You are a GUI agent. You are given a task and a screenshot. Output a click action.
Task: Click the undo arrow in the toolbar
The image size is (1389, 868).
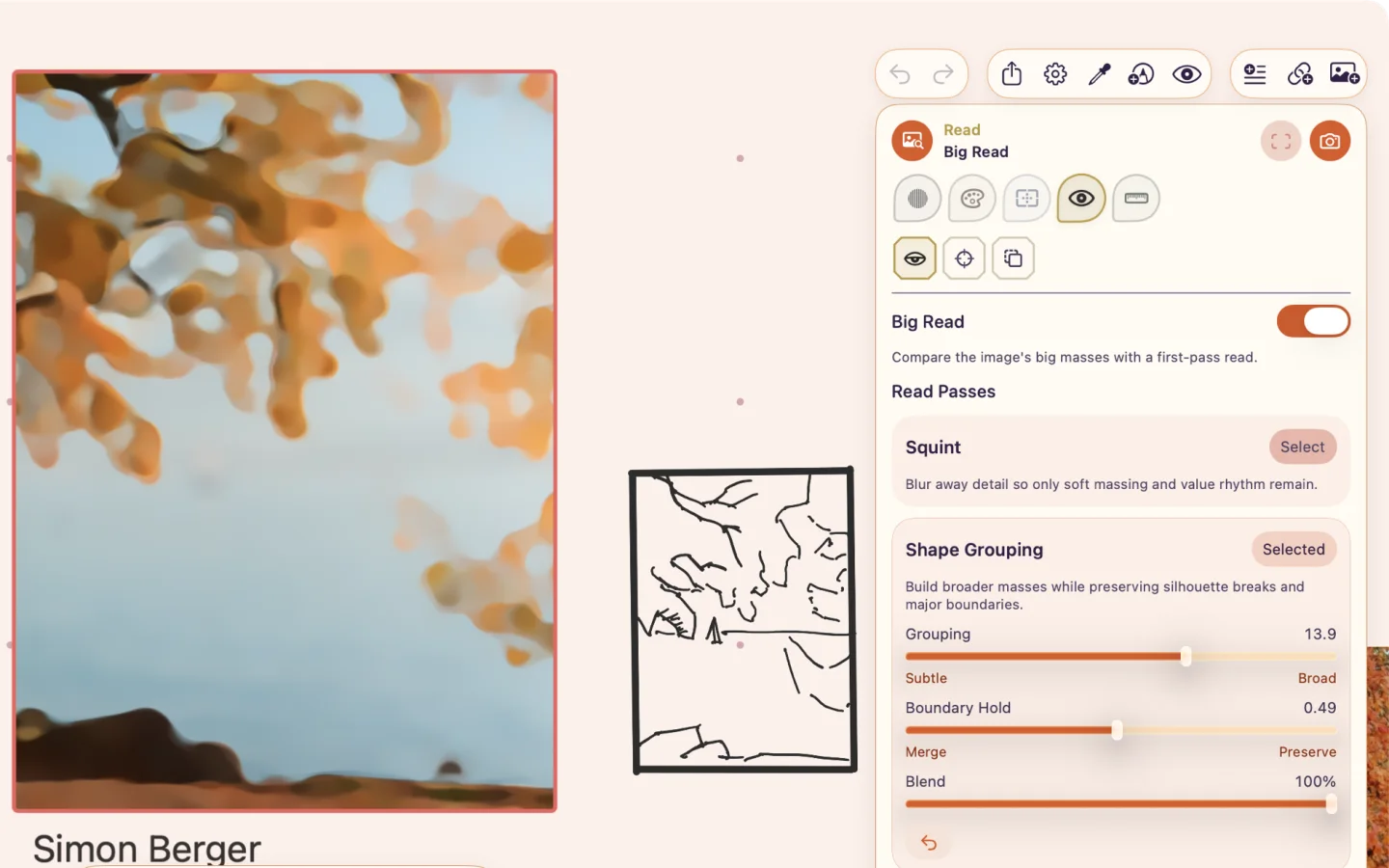coord(900,74)
